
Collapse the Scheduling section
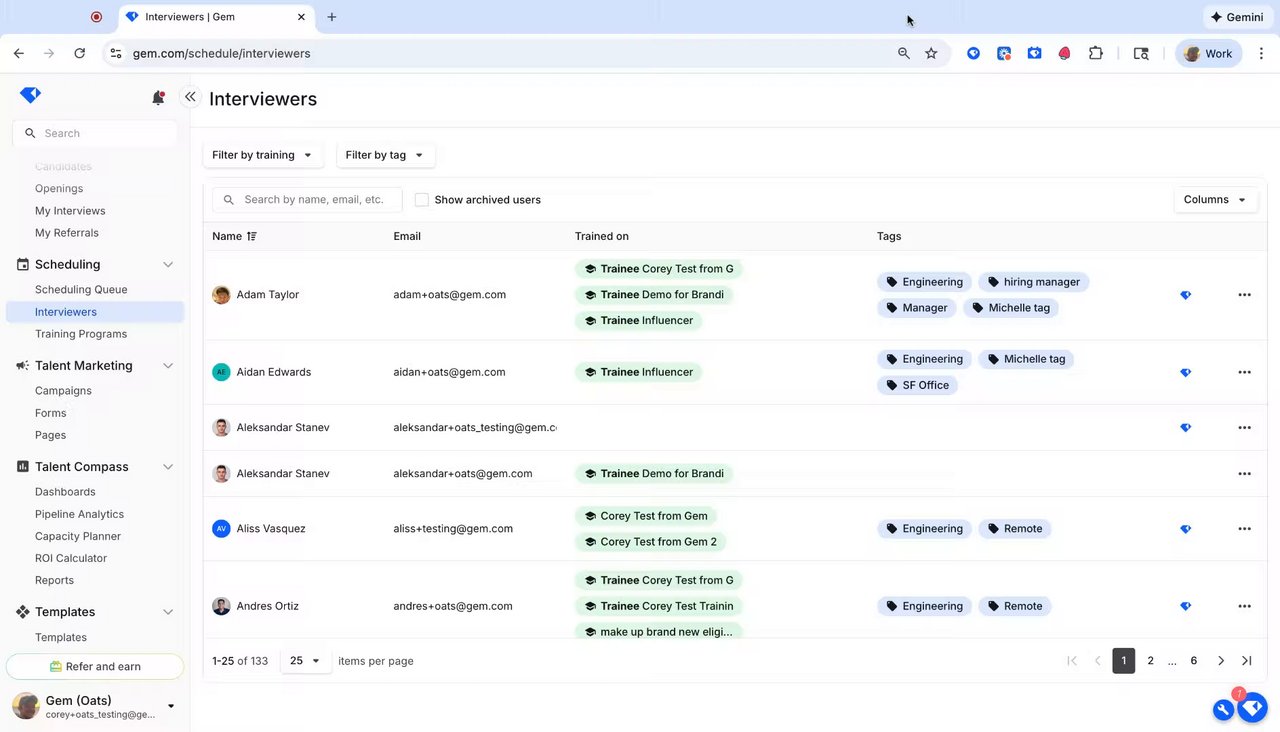pyautogui.click(x=168, y=265)
